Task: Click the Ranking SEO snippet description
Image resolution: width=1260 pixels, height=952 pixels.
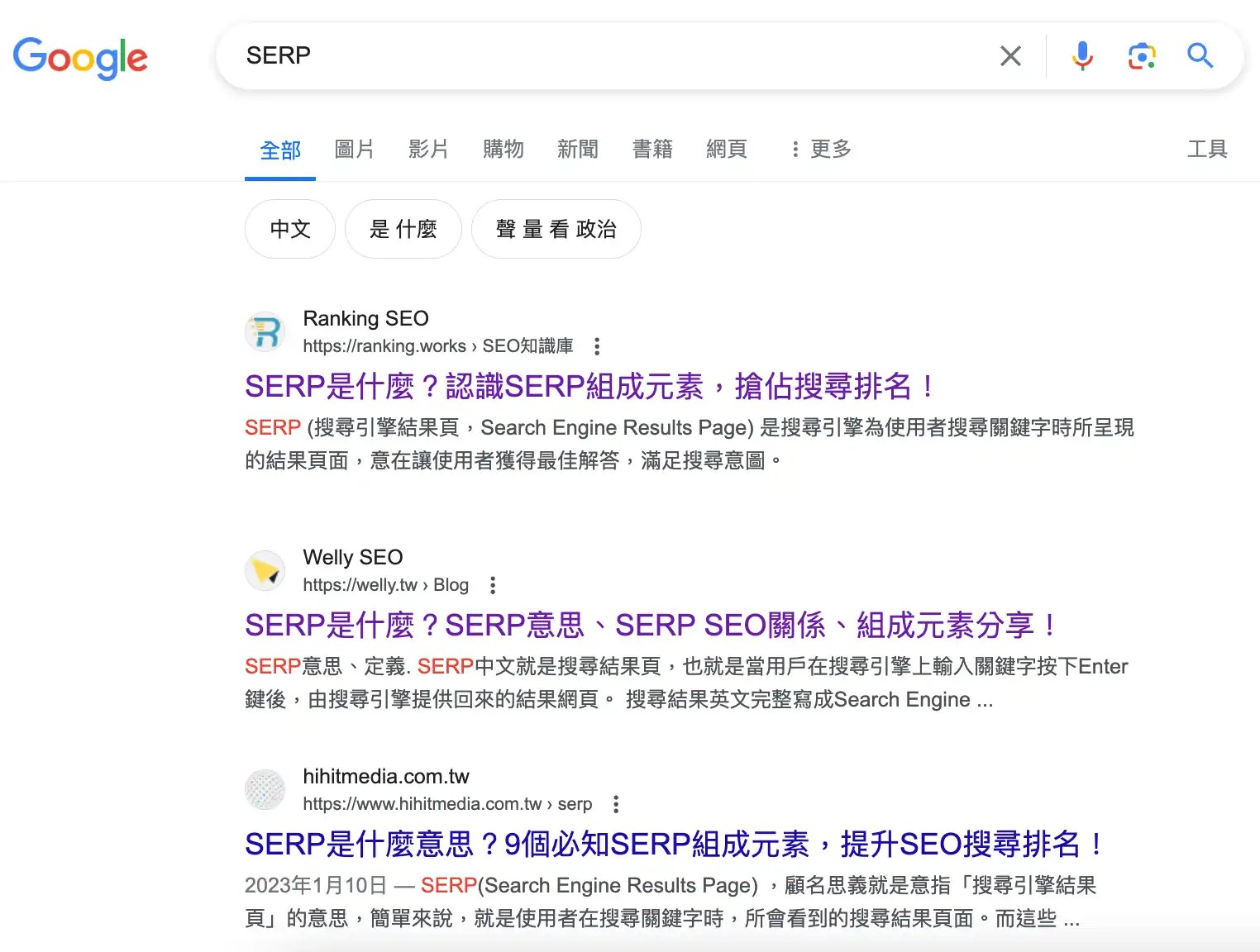Action: pyautogui.click(x=690, y=444)
